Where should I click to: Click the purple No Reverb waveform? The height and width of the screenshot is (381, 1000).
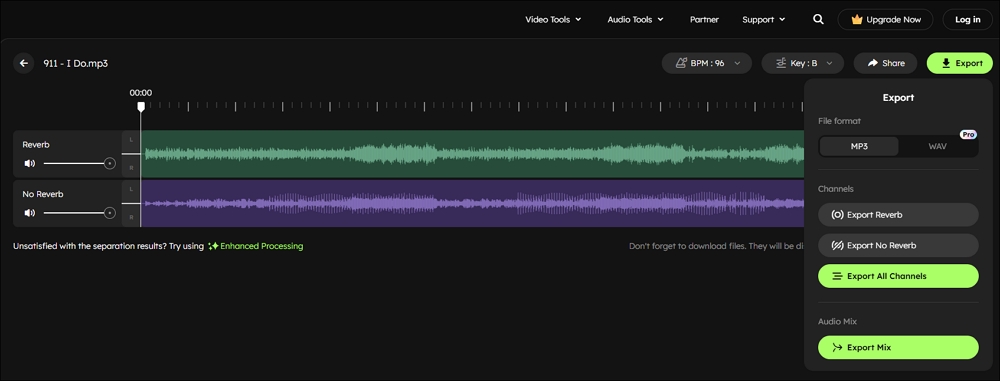click(472, 204)
